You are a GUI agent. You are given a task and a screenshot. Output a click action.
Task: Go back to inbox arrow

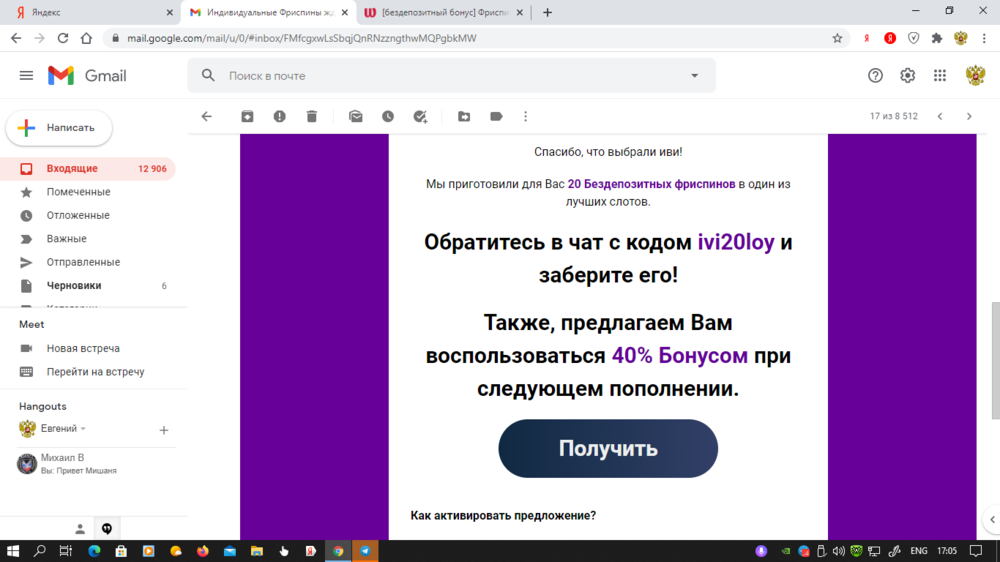point(207,116)
